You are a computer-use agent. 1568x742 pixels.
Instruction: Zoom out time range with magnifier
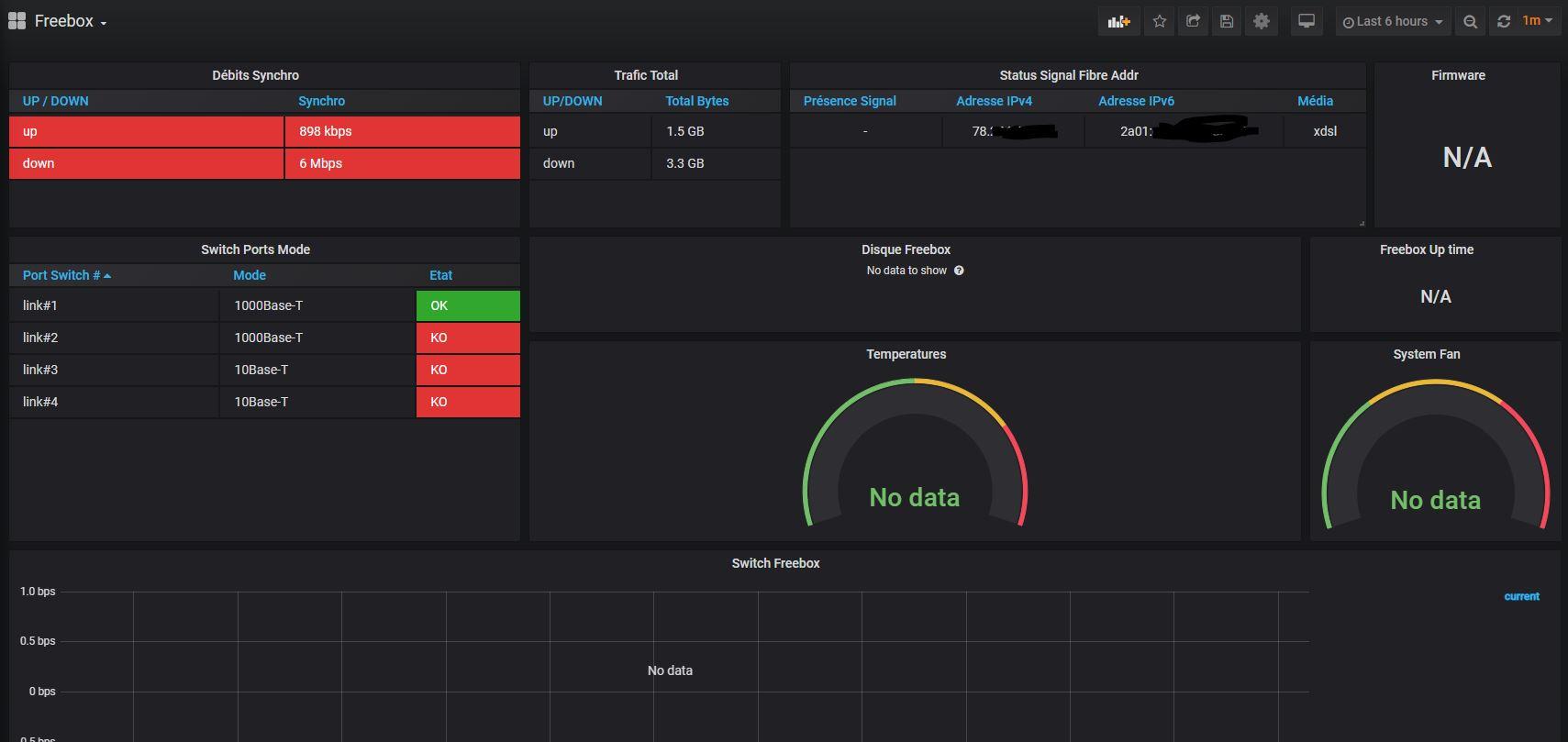coord(1470,21)
